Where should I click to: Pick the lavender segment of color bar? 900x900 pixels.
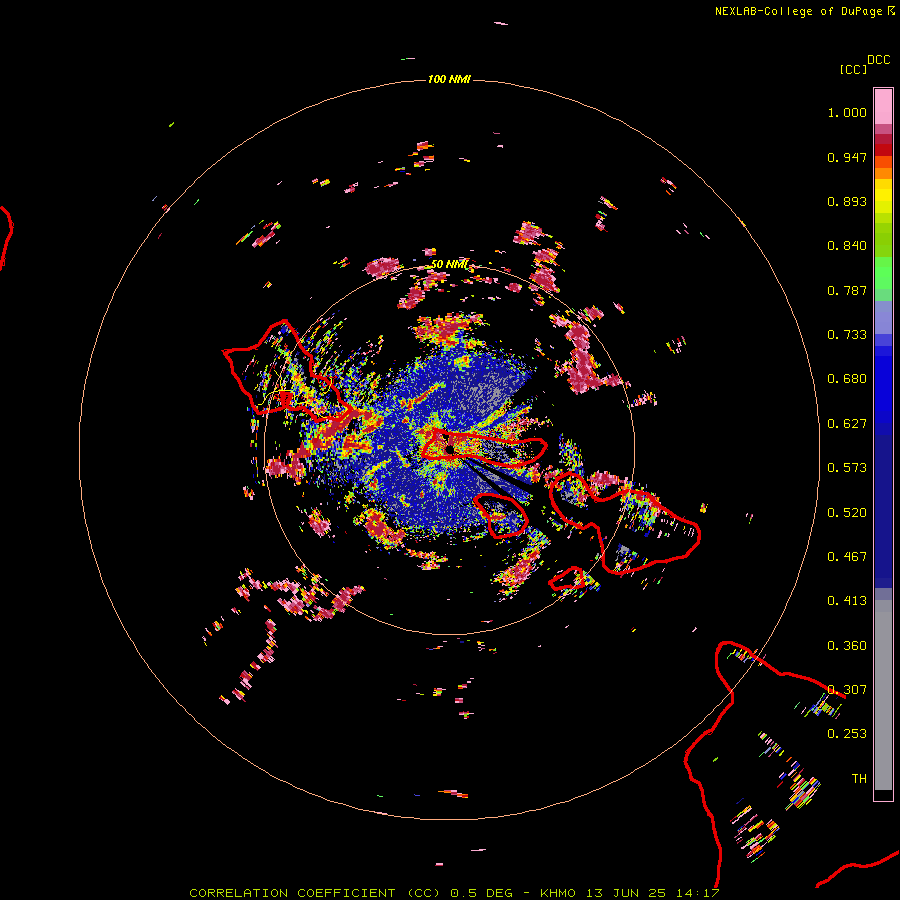pyautogui.click(x=883, y=317)
